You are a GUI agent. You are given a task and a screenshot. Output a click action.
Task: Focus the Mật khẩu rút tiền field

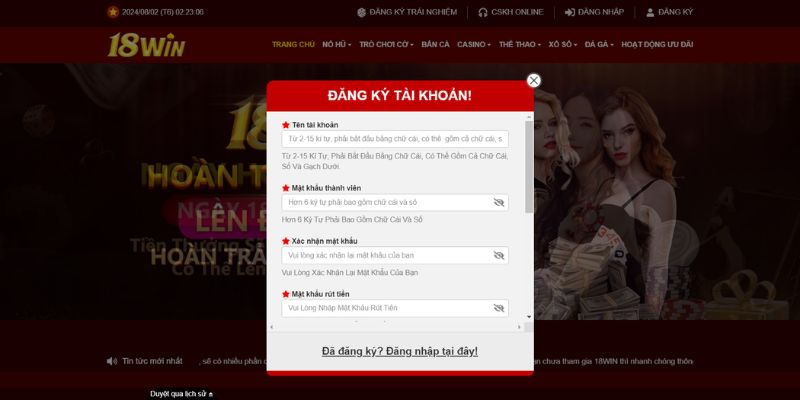tap(395, 308)
